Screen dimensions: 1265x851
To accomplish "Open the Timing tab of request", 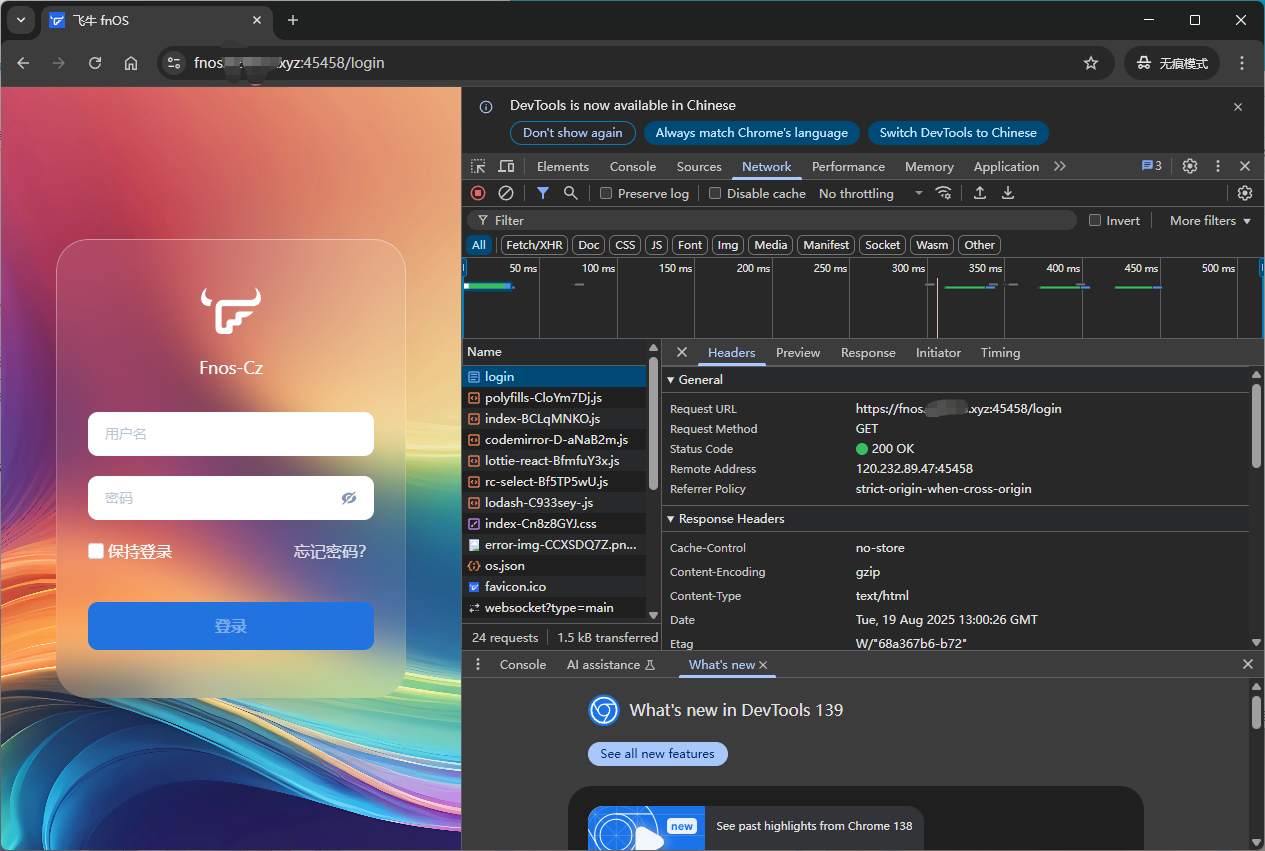I will [x=1000, y=353].
